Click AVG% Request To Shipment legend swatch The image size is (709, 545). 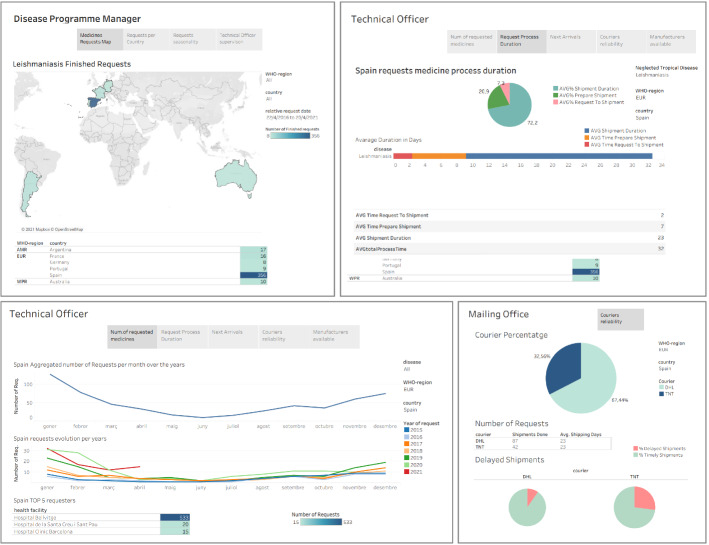pyautogui.click(x=556, y=102)
